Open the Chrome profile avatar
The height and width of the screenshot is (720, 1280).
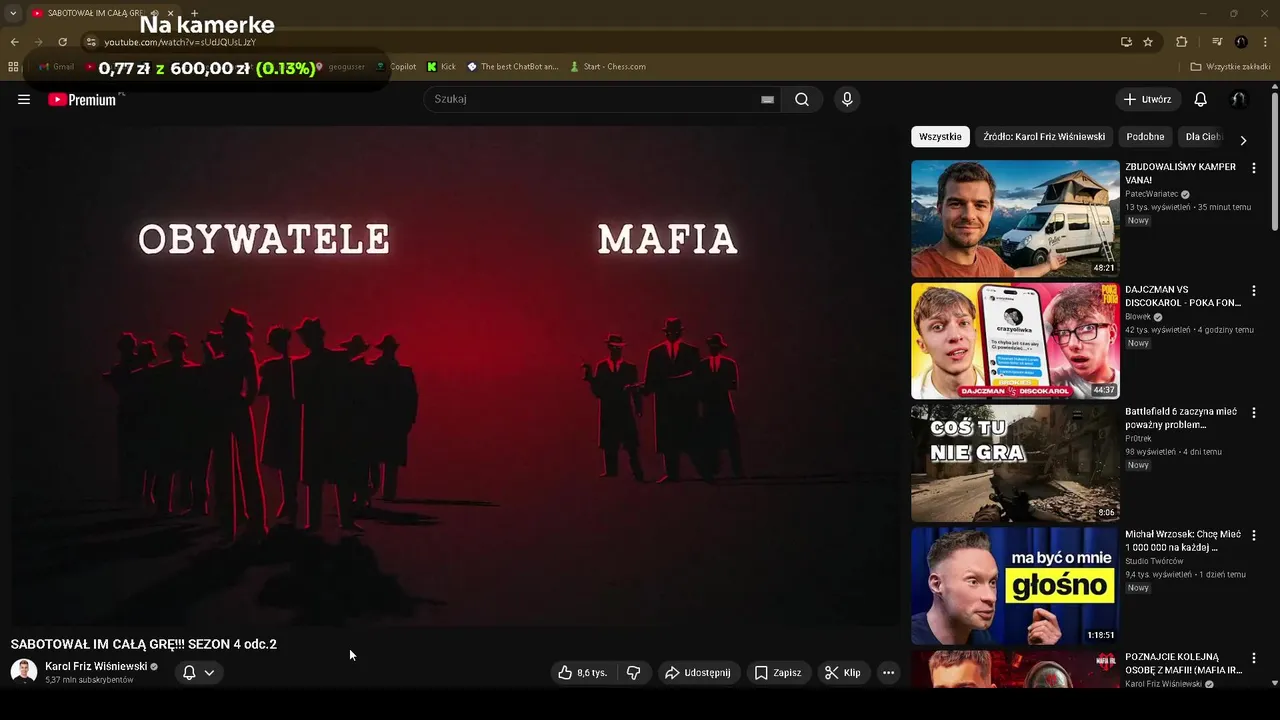[x=1241, y=42]
